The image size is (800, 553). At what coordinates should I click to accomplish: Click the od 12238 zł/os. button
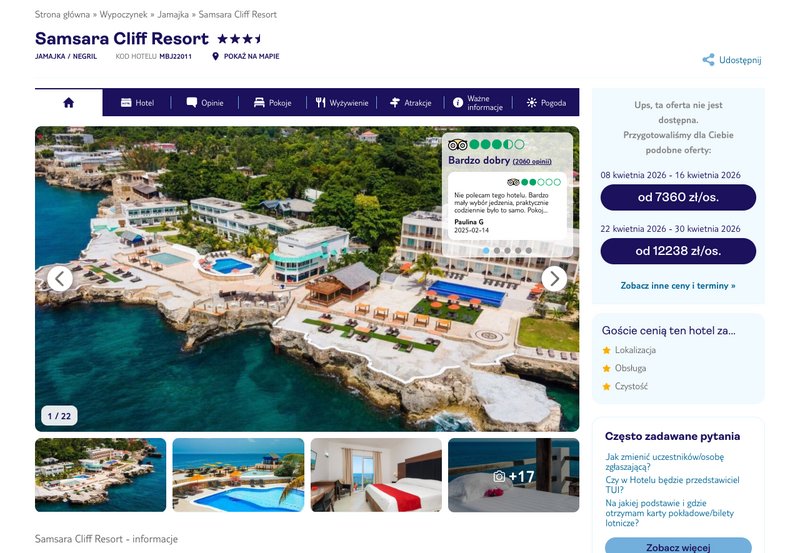click(678, 251)
